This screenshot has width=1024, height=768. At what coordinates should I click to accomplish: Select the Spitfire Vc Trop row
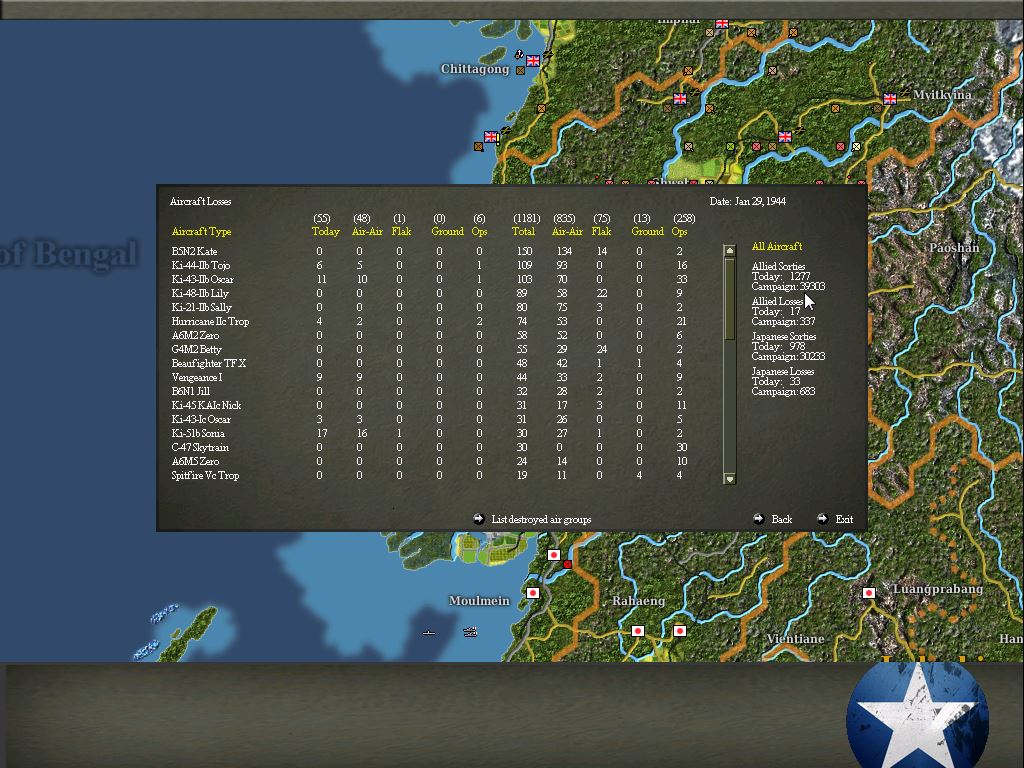431,475
